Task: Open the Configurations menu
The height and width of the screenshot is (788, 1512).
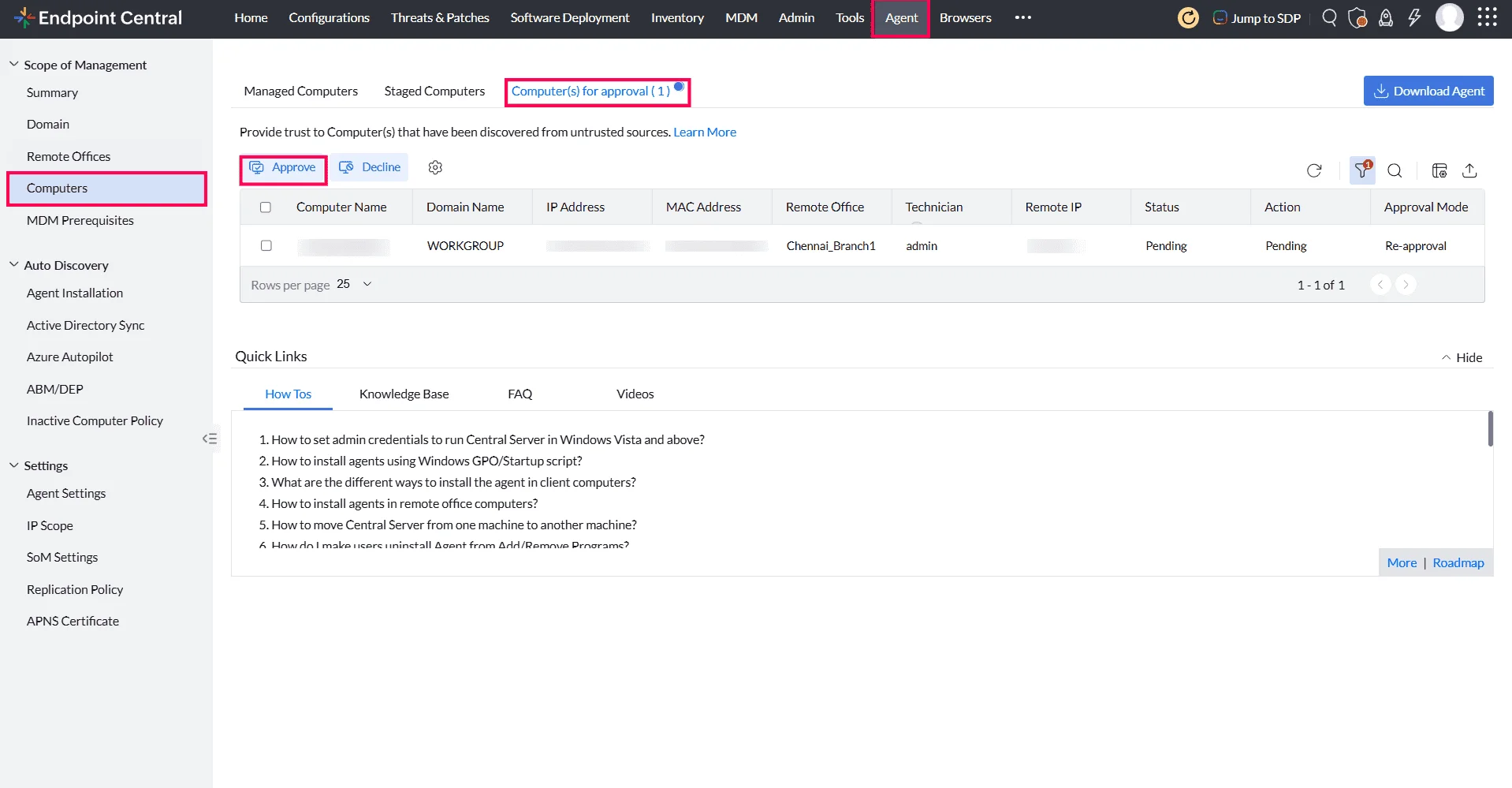Action: click(x=329, y=17)
